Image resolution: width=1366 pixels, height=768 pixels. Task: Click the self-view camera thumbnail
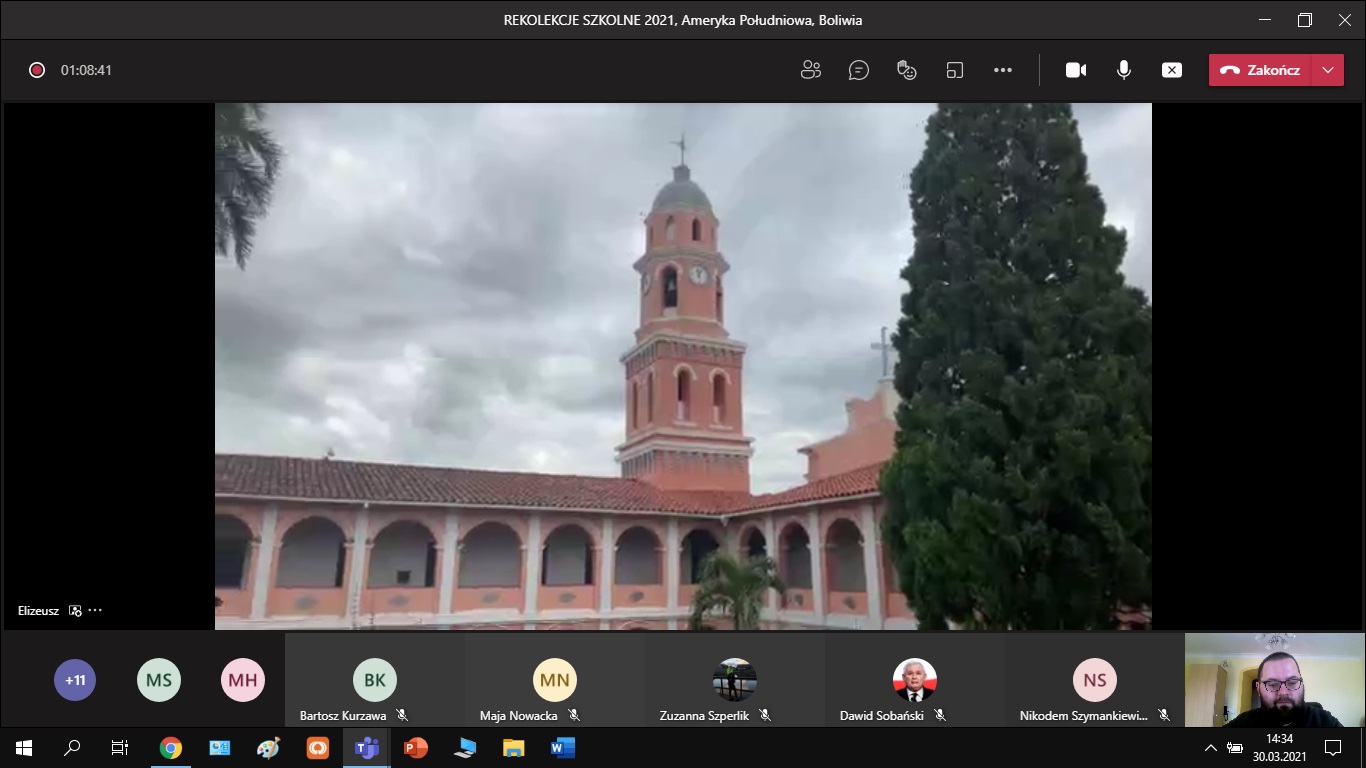coord(1275,680)
